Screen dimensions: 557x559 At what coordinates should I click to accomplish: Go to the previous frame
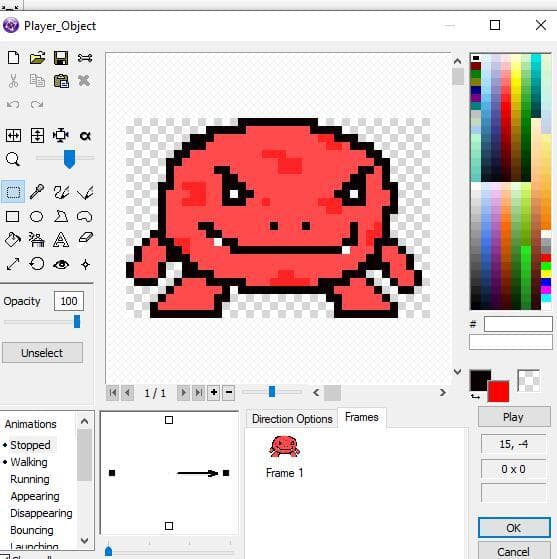click(x=127, y=393)
